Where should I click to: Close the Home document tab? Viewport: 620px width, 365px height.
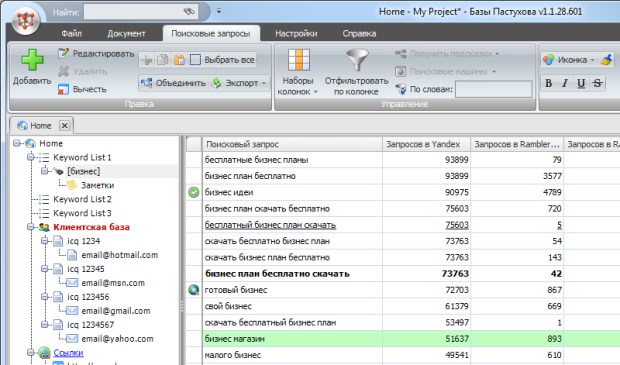[x=64, y=126]
